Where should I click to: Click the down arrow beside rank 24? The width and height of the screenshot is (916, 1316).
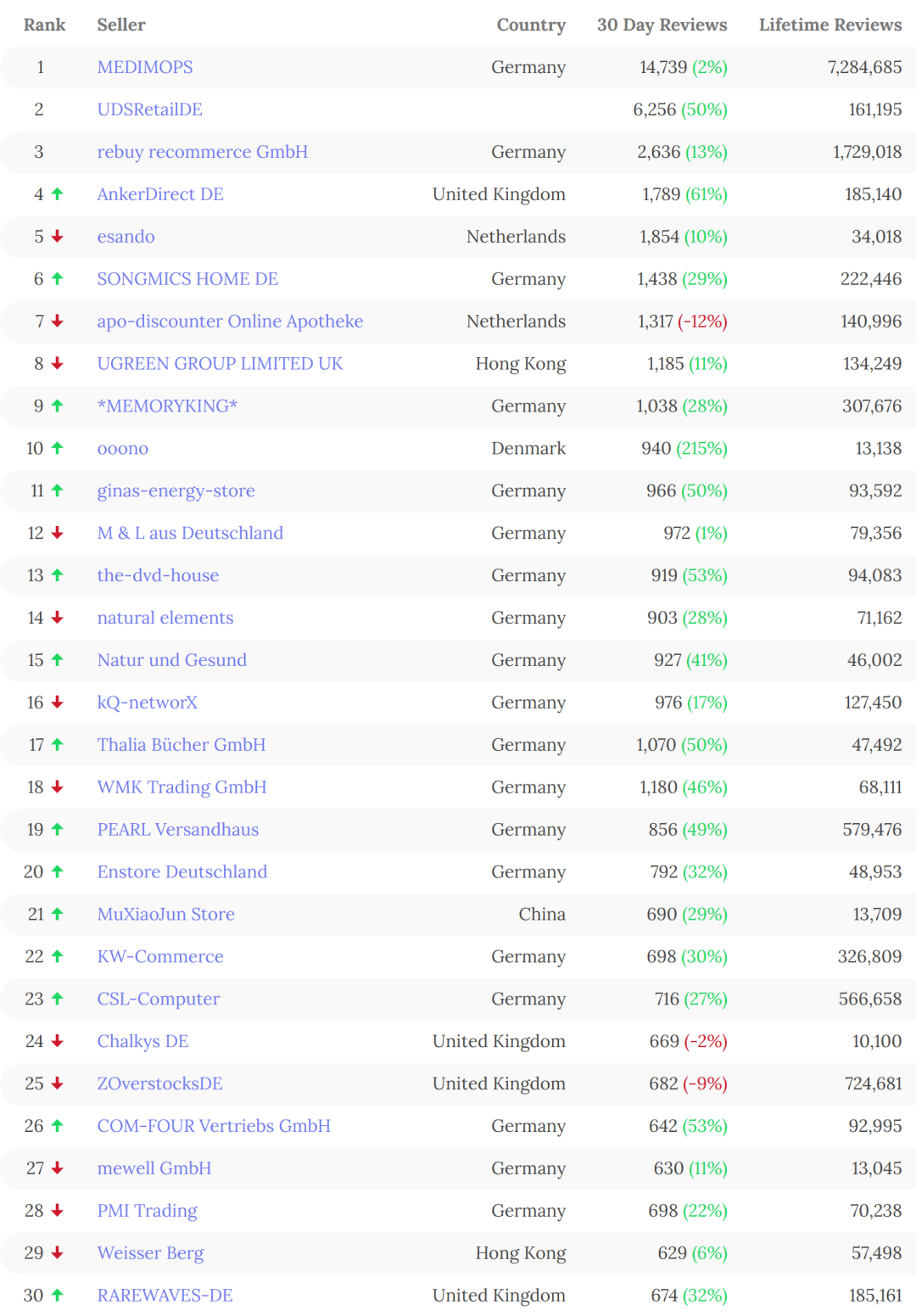58,1041
